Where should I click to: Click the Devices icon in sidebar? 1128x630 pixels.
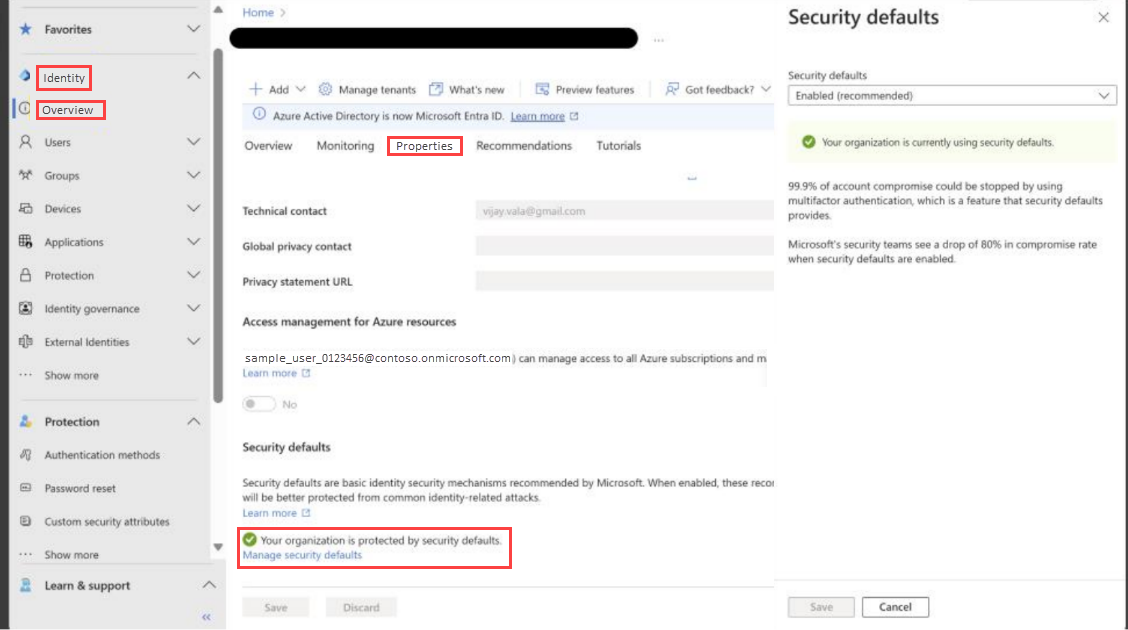(x=26, y=209)
